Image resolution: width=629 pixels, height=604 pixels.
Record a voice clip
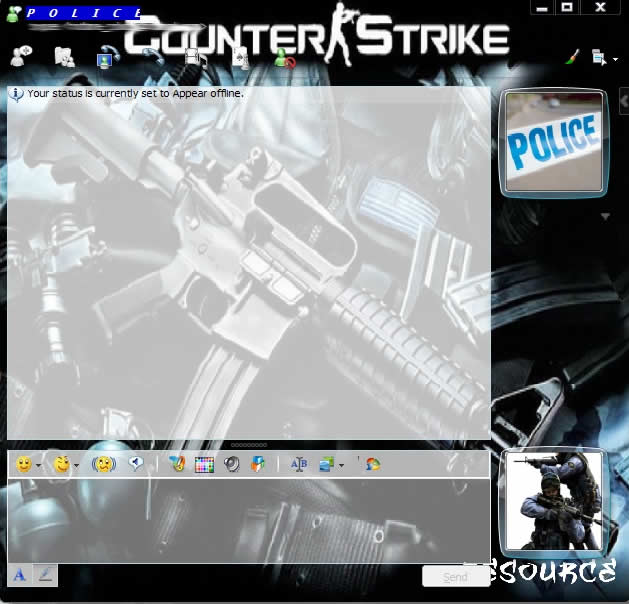[x=136, y=464]
